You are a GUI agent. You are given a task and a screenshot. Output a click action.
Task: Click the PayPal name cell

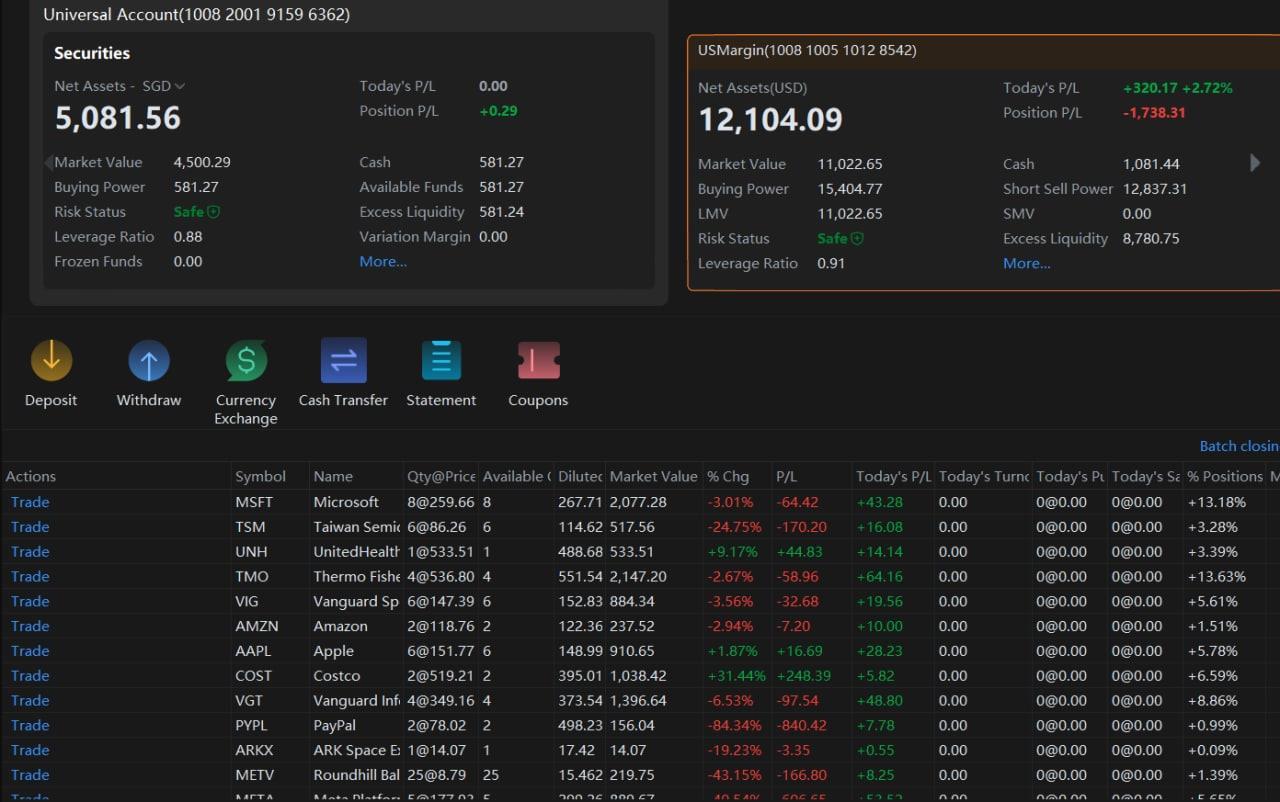click(334, 726)
